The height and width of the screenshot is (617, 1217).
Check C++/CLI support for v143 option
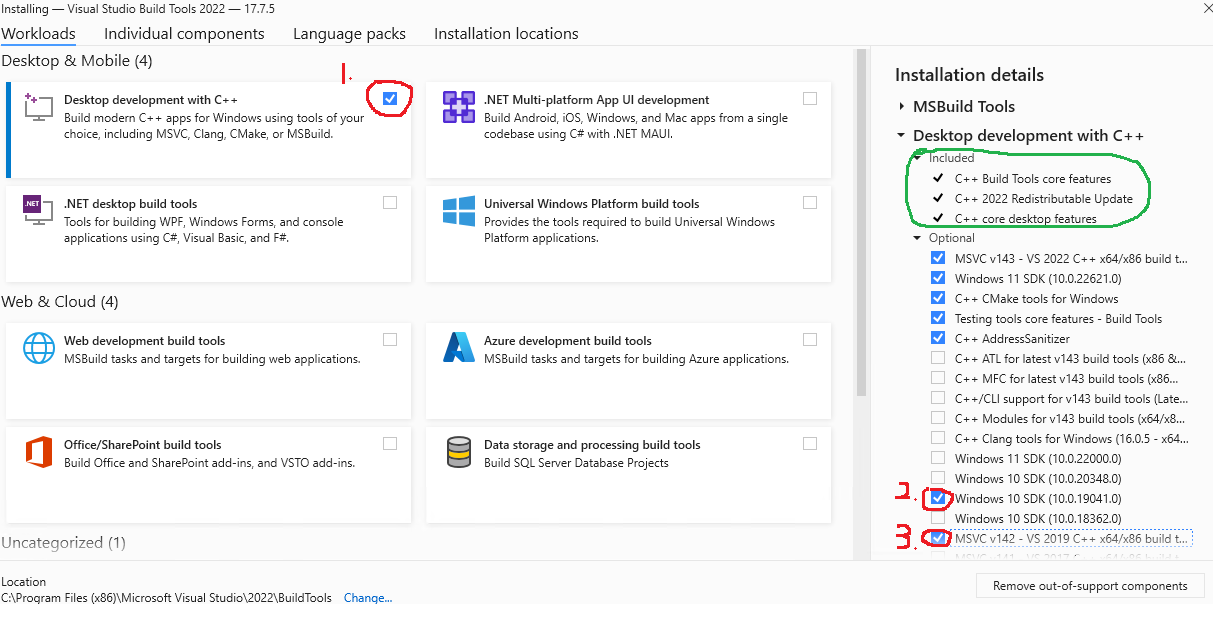pos(938,398)
